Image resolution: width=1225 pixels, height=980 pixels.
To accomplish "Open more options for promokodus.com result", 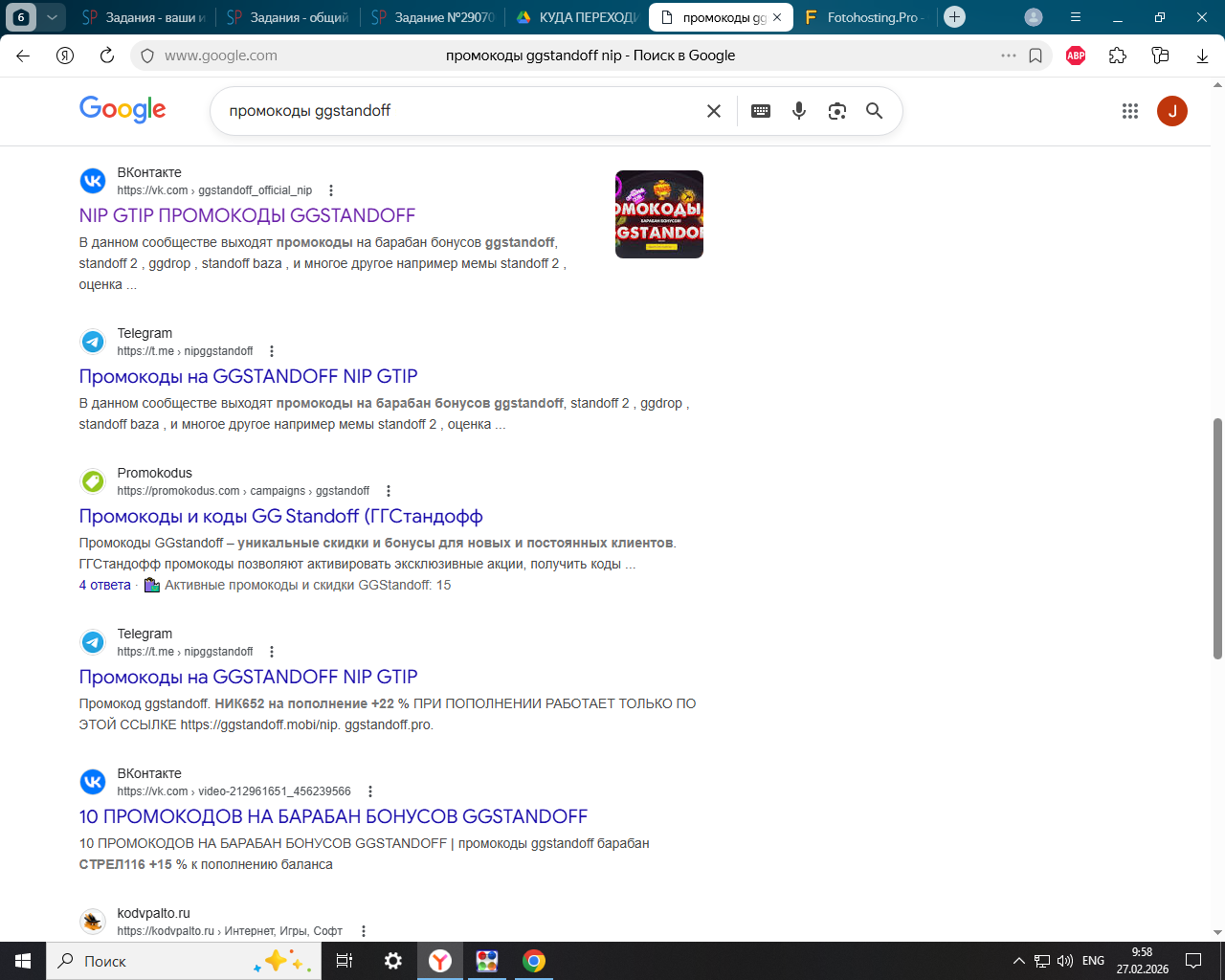I will tap(389, 491).
